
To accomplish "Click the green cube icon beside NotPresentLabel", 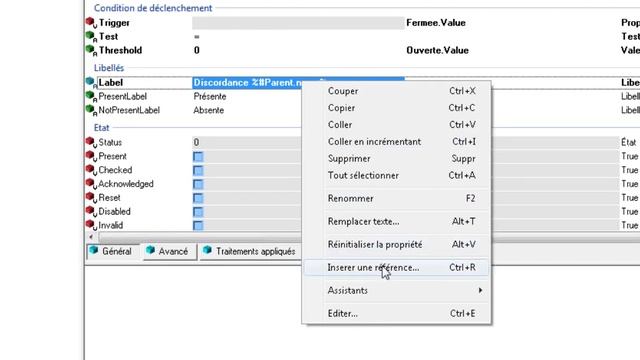I will pos(90,109).
